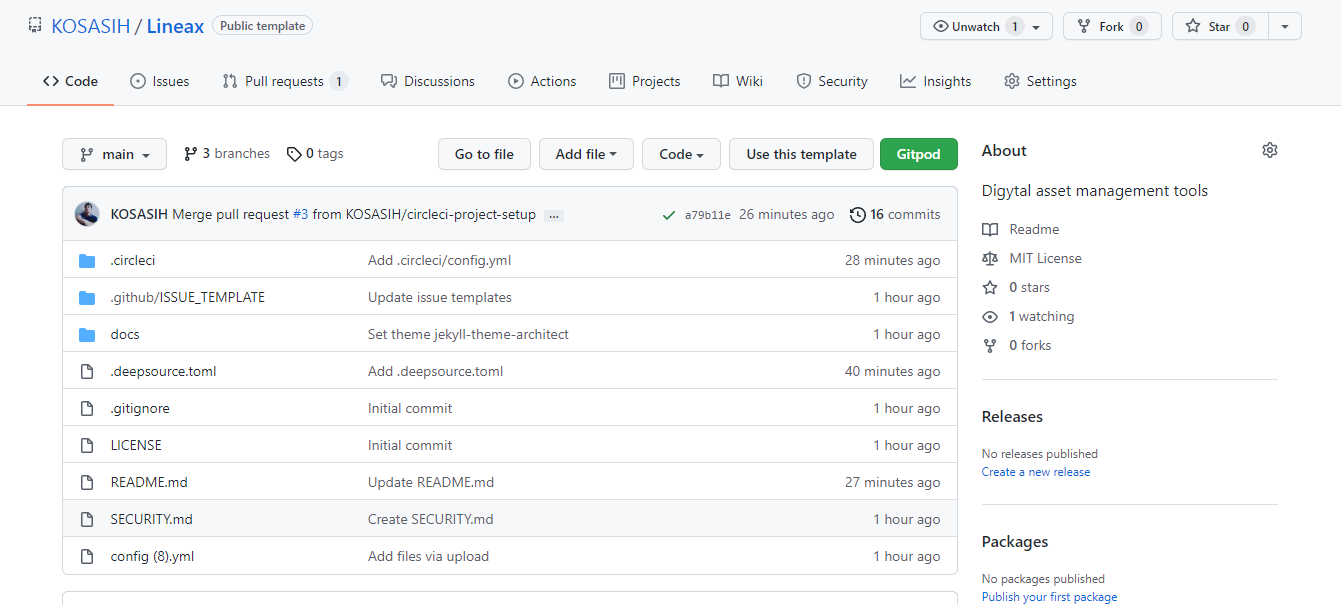Click the star icon beside 0 stars

point(990,287)
